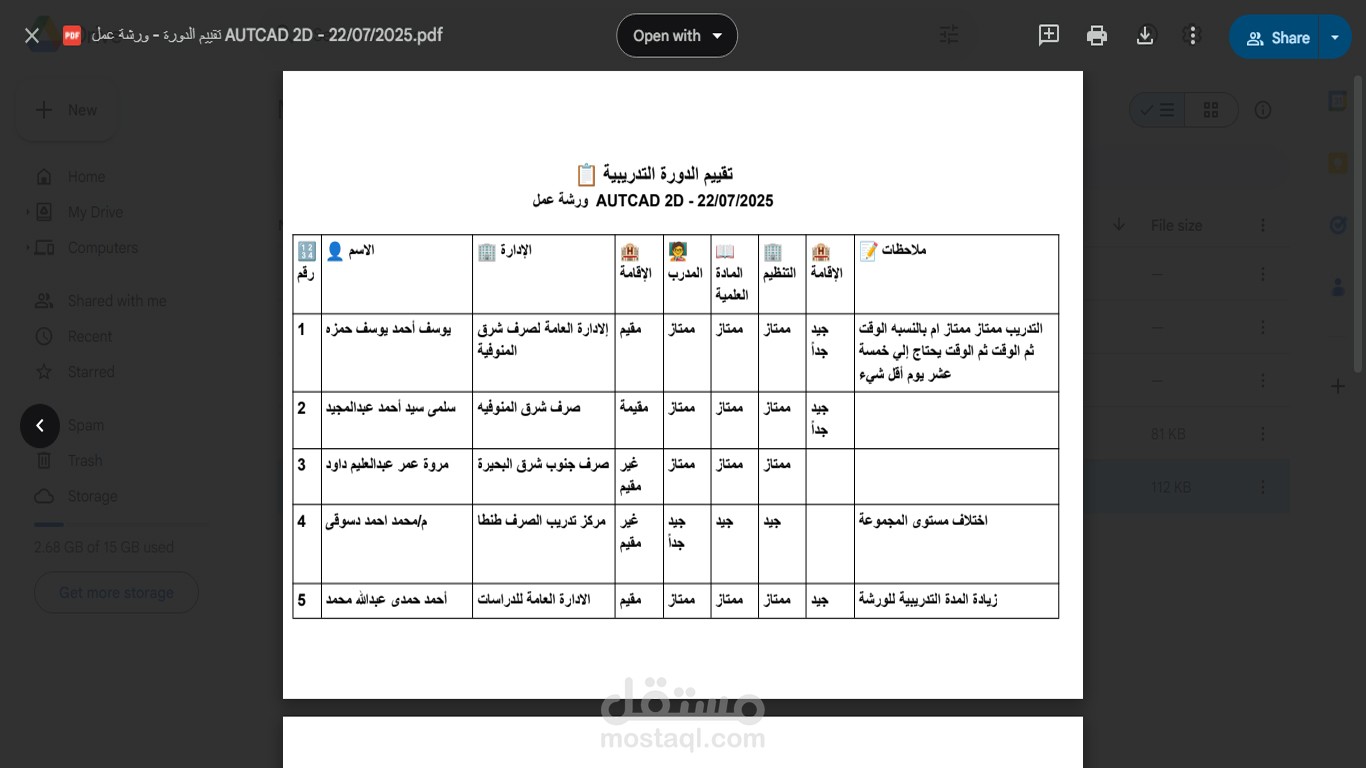1366x768 pixels.
Task: Click the note 'اختلاف مستوى المجموعة'
Action: tap(923, 521)
